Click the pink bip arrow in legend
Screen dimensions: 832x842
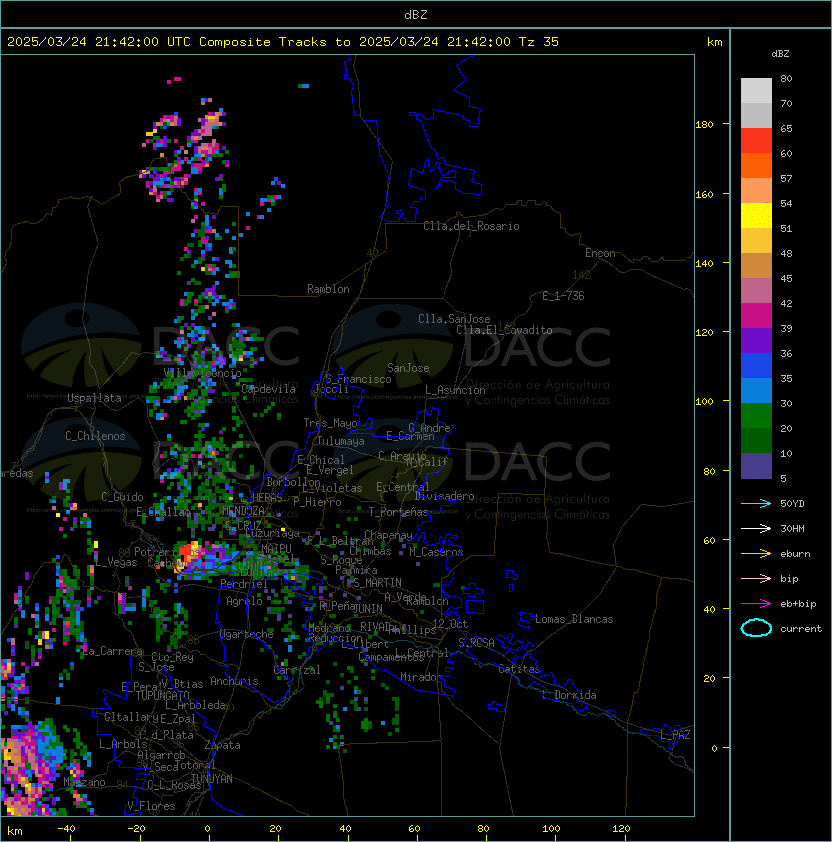[x=756, y=579]
